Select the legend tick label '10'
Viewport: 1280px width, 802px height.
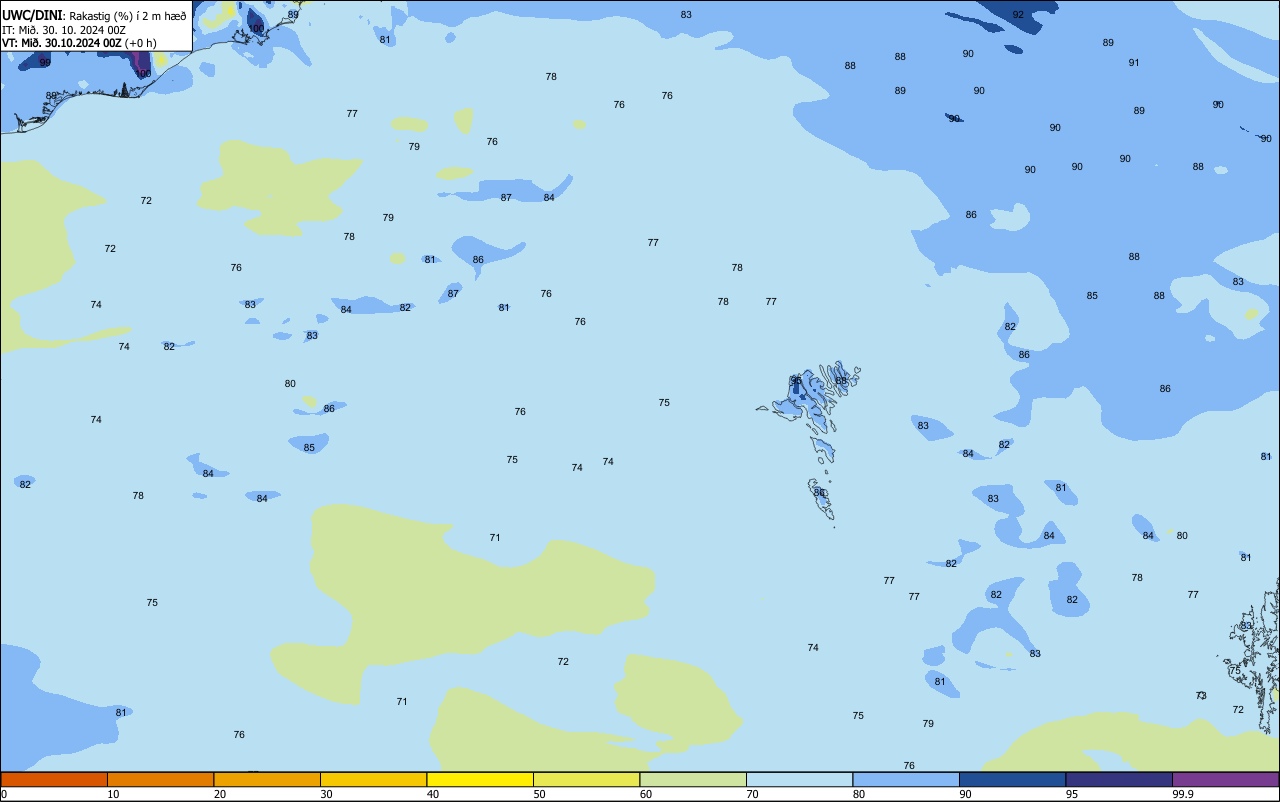pos(113,794)
